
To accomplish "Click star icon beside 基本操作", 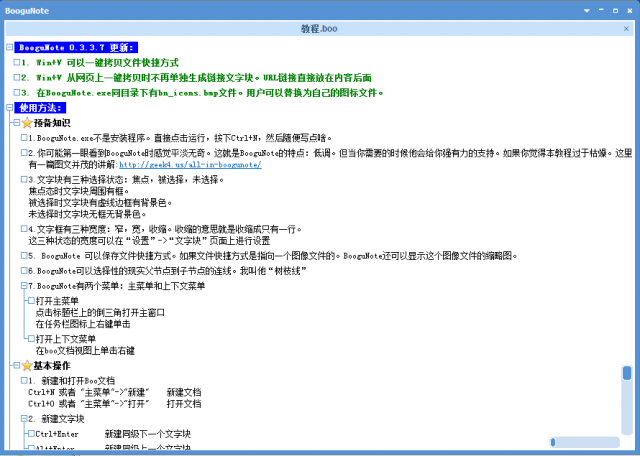I will point(27,365).
